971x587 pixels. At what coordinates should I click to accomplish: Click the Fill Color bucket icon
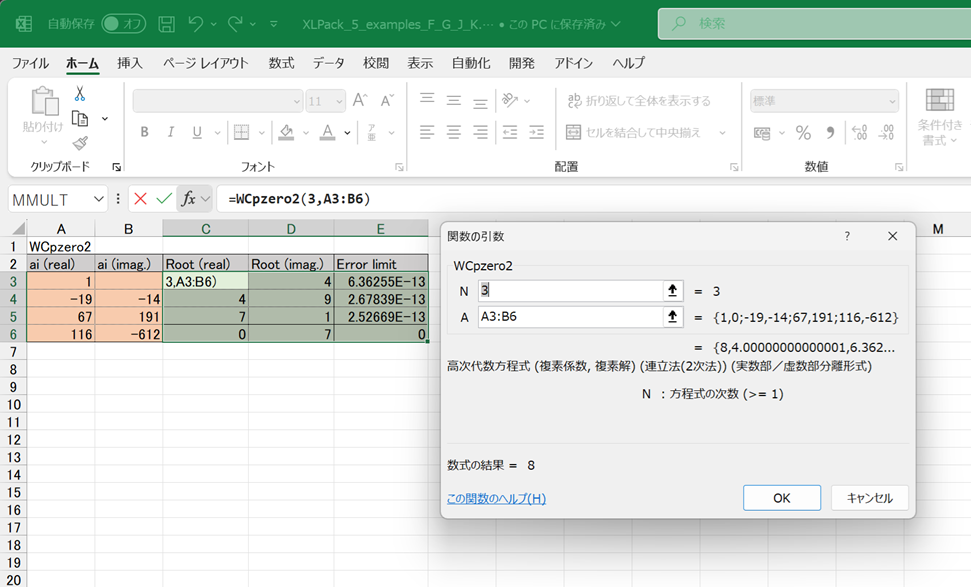286,132
